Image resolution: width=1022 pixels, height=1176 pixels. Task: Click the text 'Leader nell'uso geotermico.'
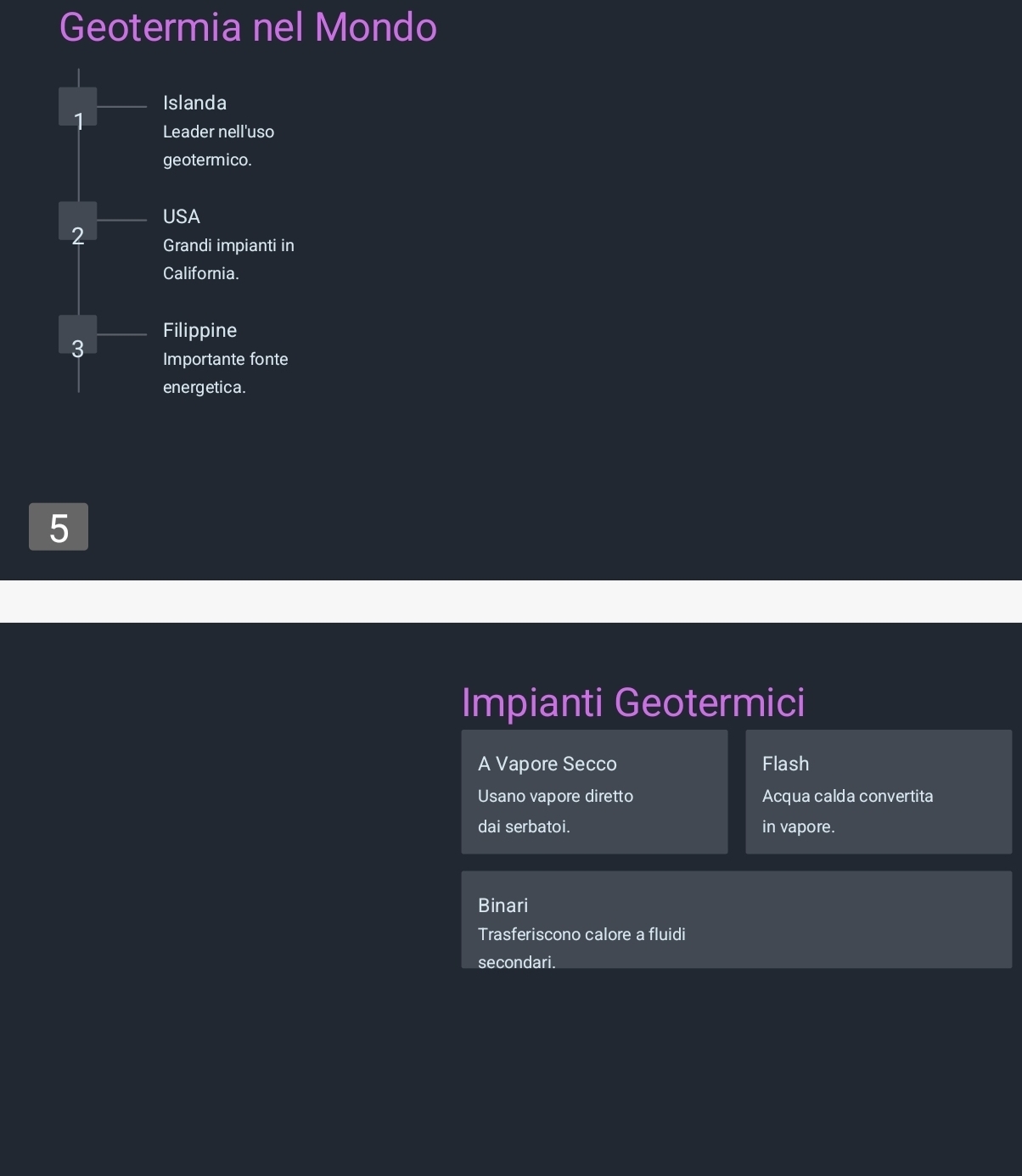click(x=218, y=145)
